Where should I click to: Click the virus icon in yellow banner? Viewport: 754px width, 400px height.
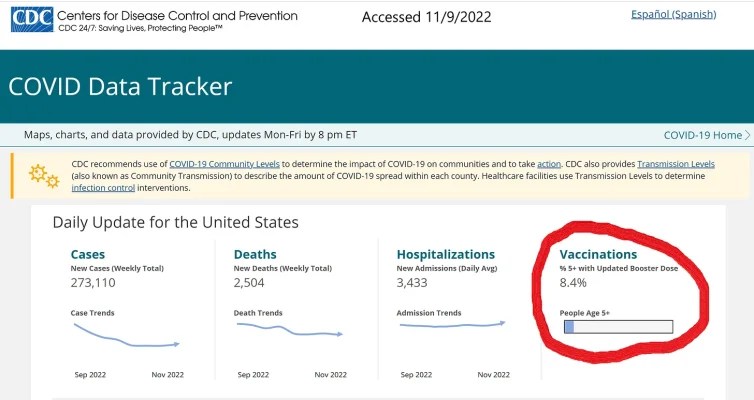tap(43, 175)
